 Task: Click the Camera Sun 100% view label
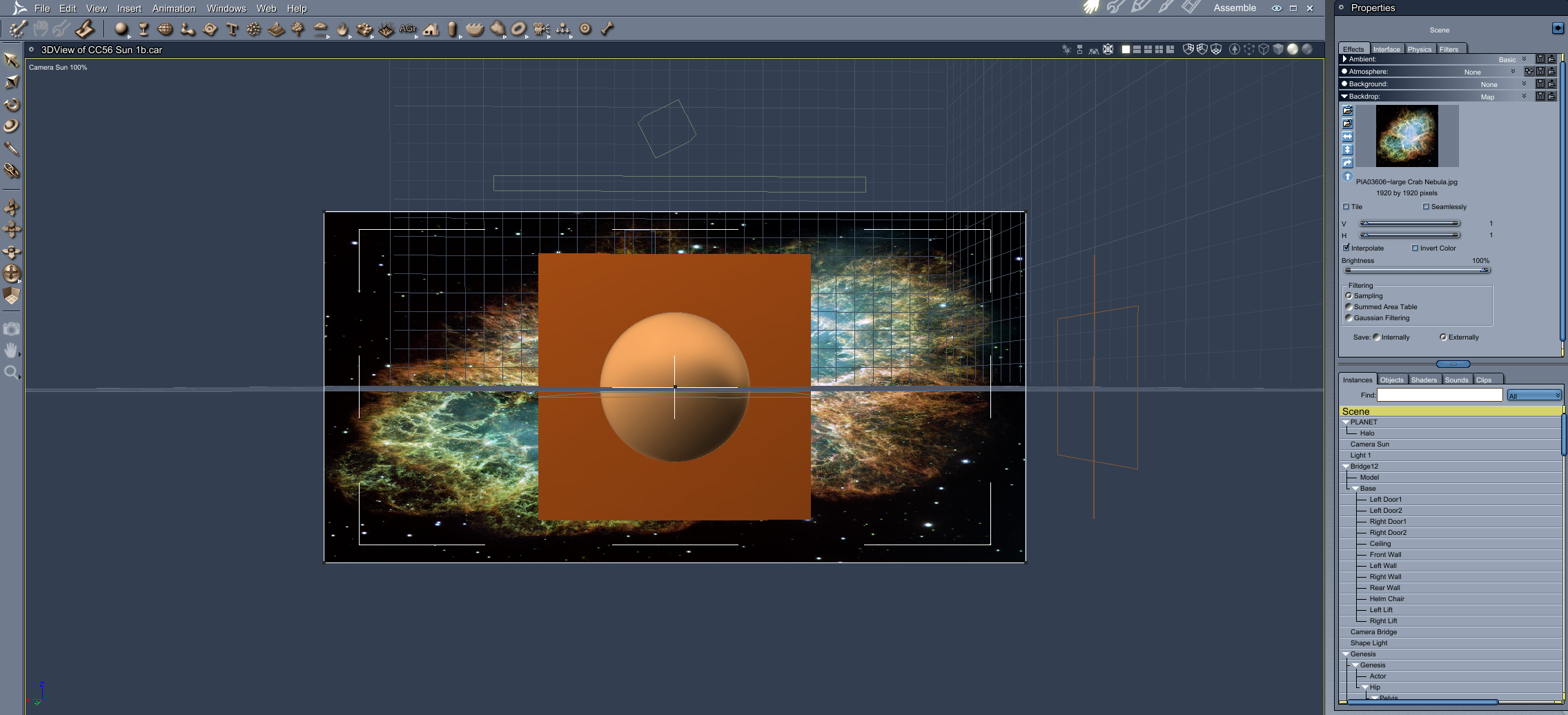tap(58, 68)
